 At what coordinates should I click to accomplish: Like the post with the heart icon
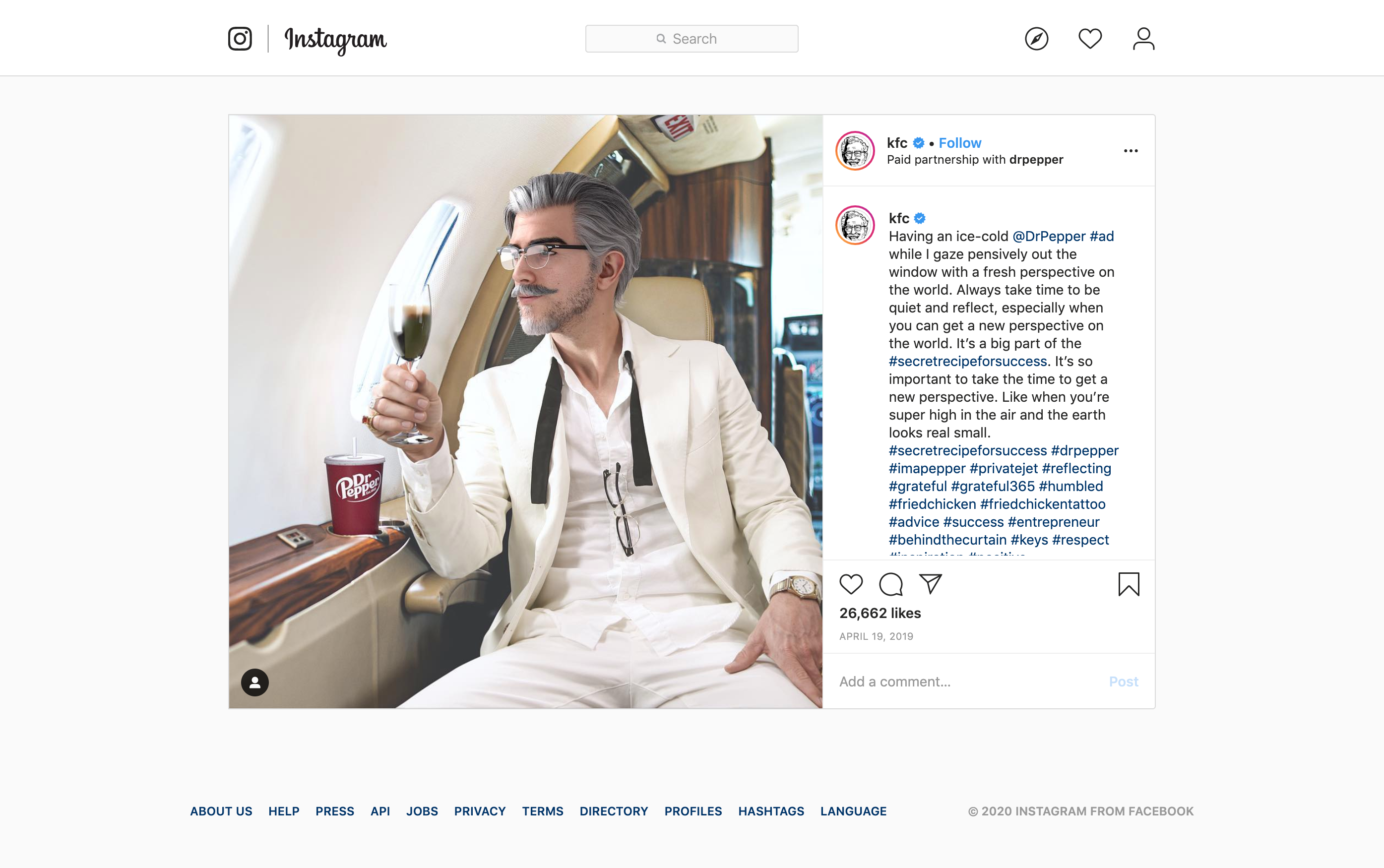pyautogui.click(x=851, y=584)
